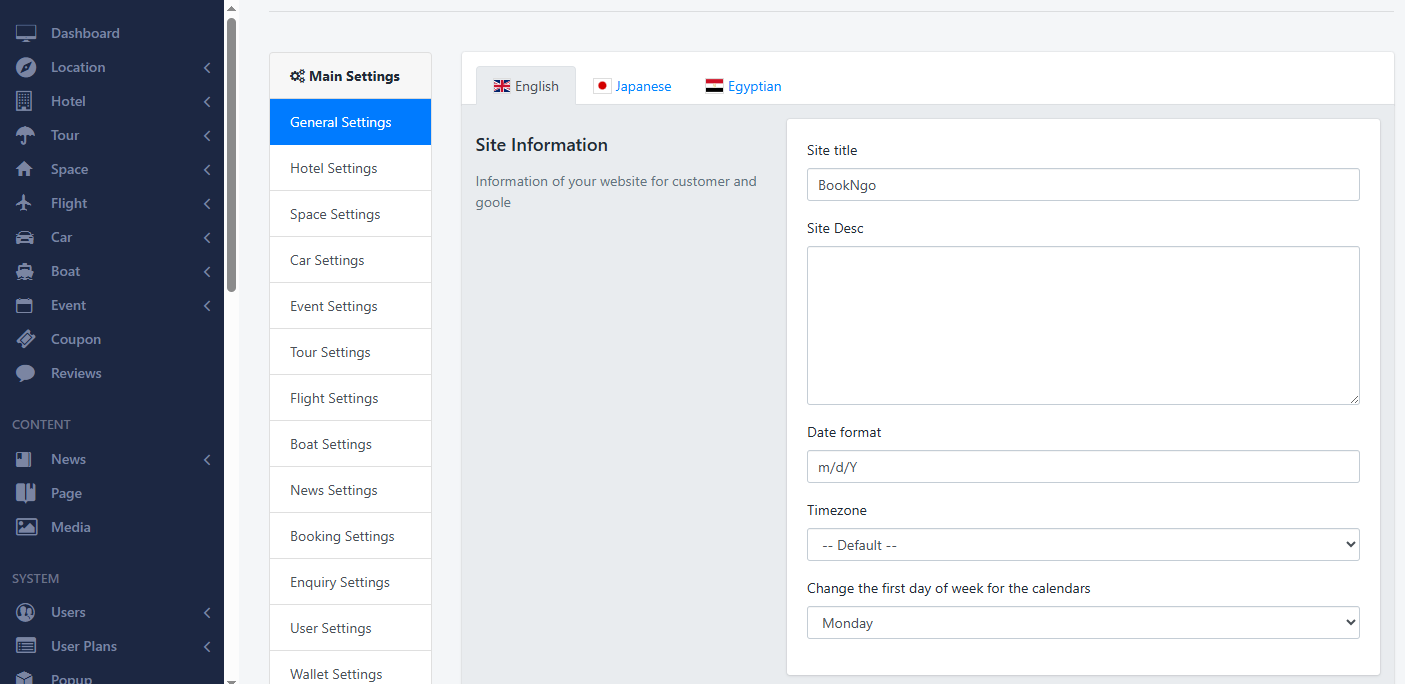Click the Dashboard monitor icon
The height and width of the screenshot is (684, 1405).
tap(26, 33)
